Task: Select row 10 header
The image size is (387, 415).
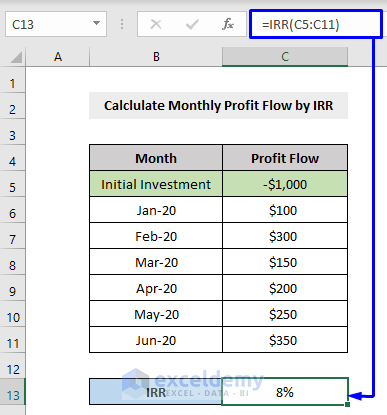Action: (x=12, y=314)
